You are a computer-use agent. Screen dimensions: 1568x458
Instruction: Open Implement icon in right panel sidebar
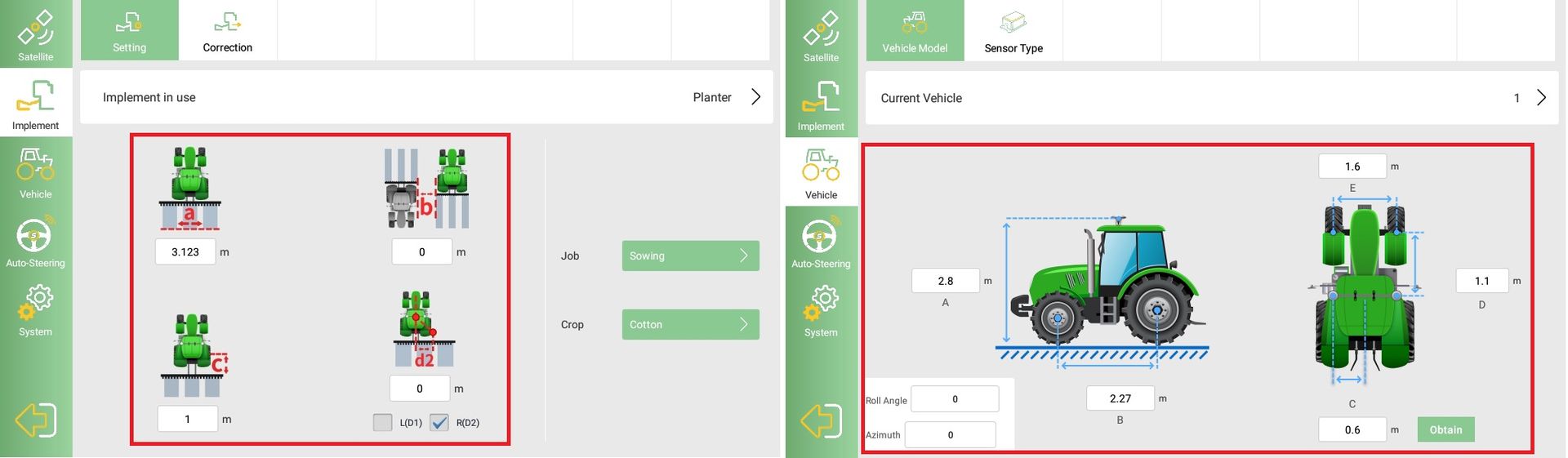[821, 104]
